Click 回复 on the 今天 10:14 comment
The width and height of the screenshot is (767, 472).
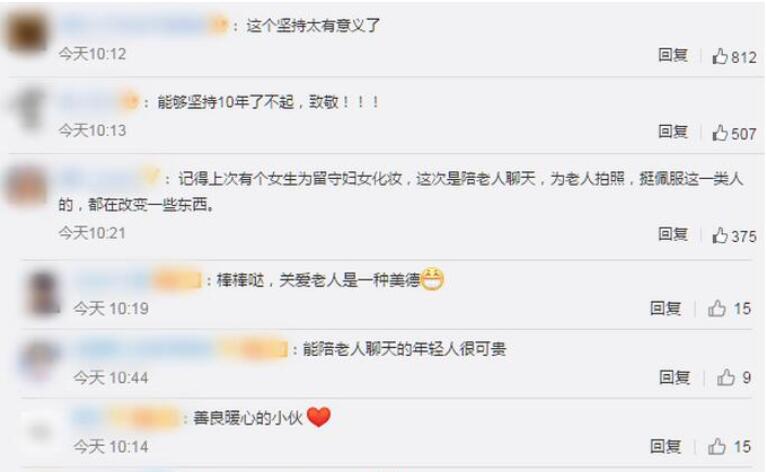click(665, 446)
